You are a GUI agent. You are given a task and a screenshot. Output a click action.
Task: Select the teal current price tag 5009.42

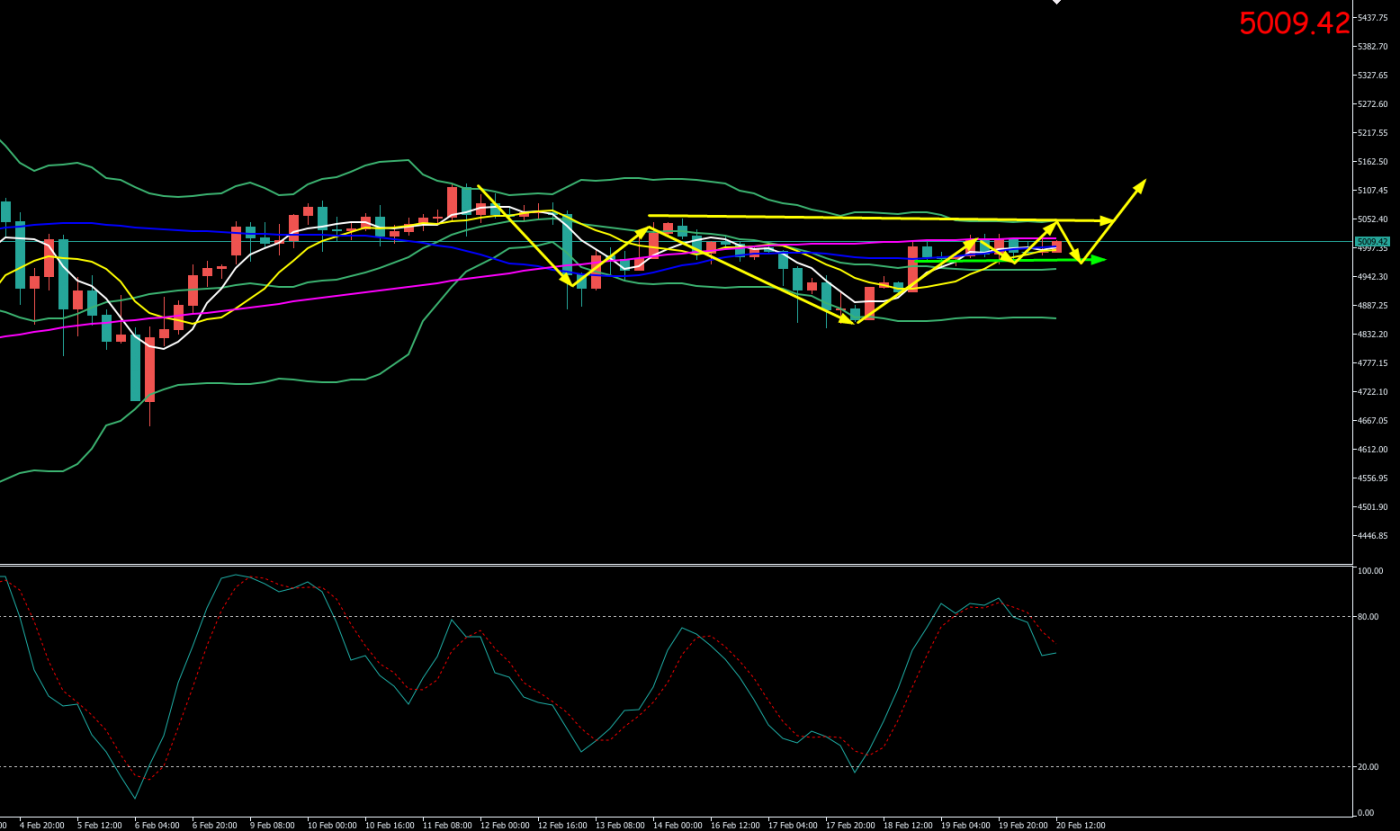point(1371,241)
